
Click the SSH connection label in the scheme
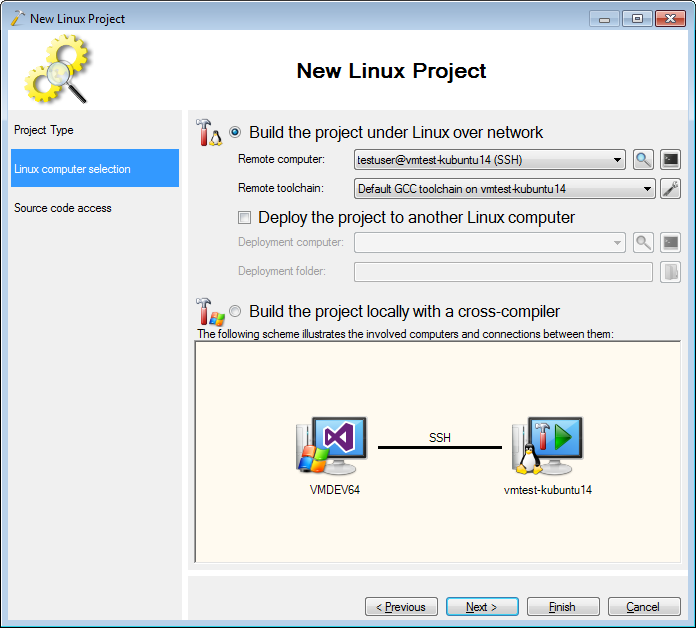(x=440, y=438)
